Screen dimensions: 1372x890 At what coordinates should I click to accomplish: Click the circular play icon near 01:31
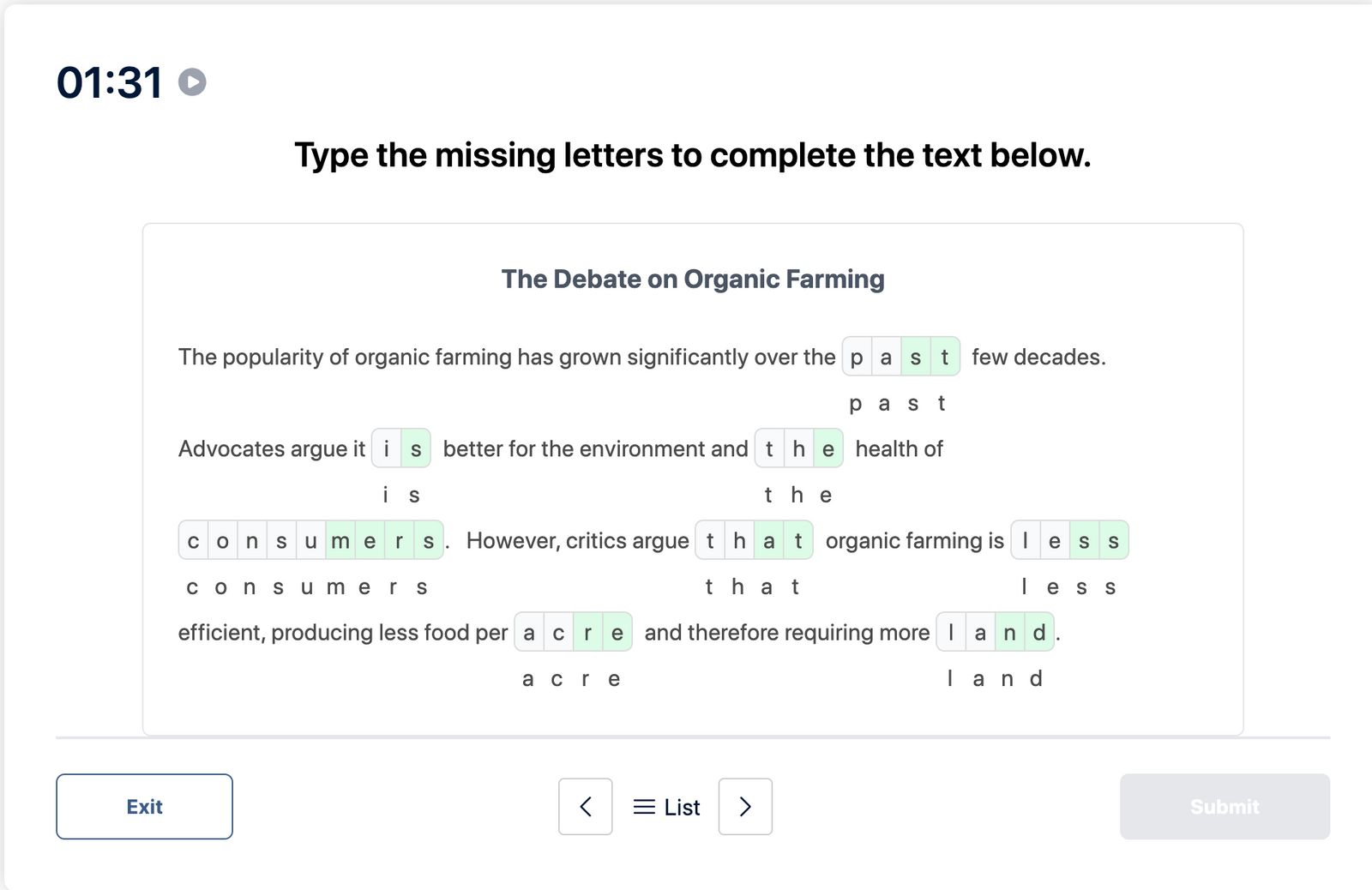[191, 82]
